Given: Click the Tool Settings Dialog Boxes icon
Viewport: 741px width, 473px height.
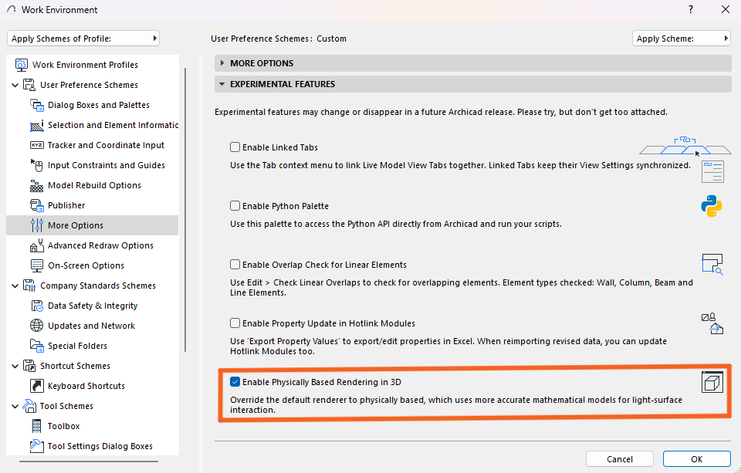Looking at the screenshot, I should (x=37, y=446).
